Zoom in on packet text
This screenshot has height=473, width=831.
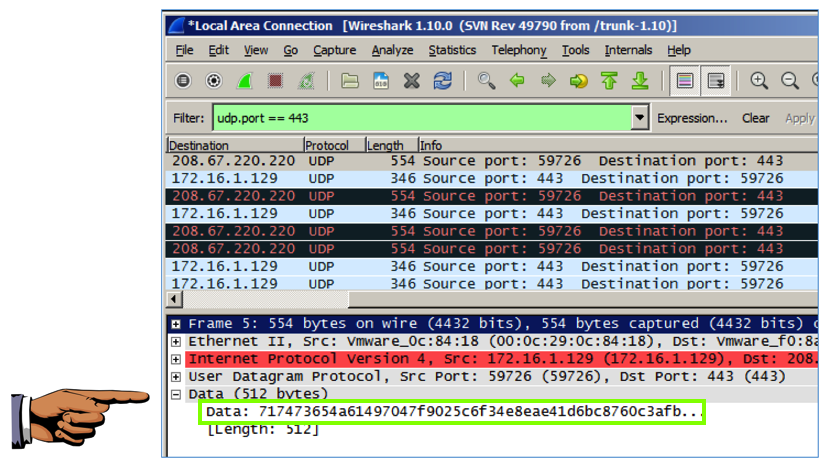click(x=759, y=81)
